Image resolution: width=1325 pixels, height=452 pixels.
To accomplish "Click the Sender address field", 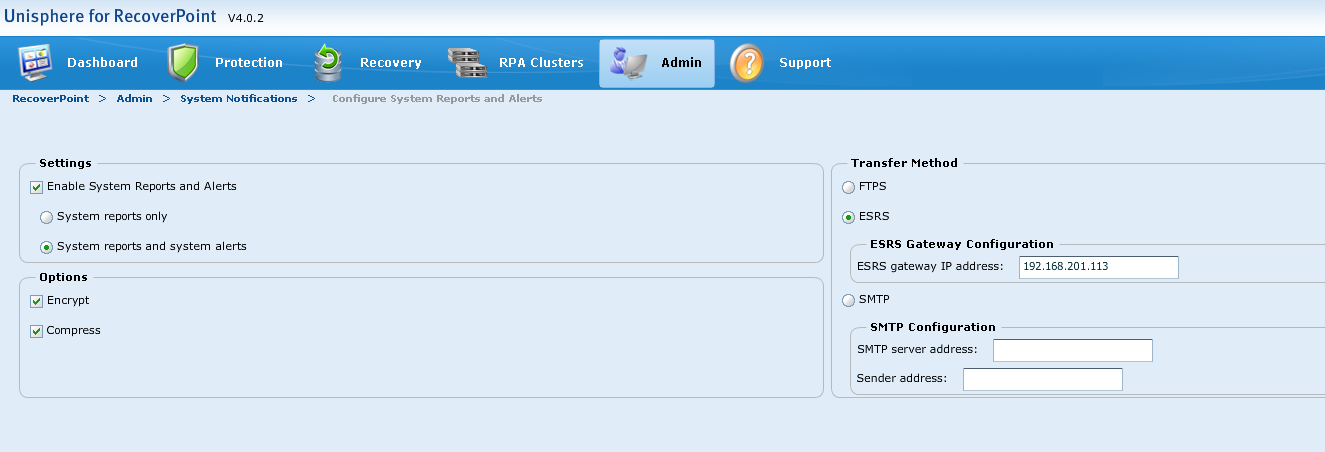I will point(1043,379).
